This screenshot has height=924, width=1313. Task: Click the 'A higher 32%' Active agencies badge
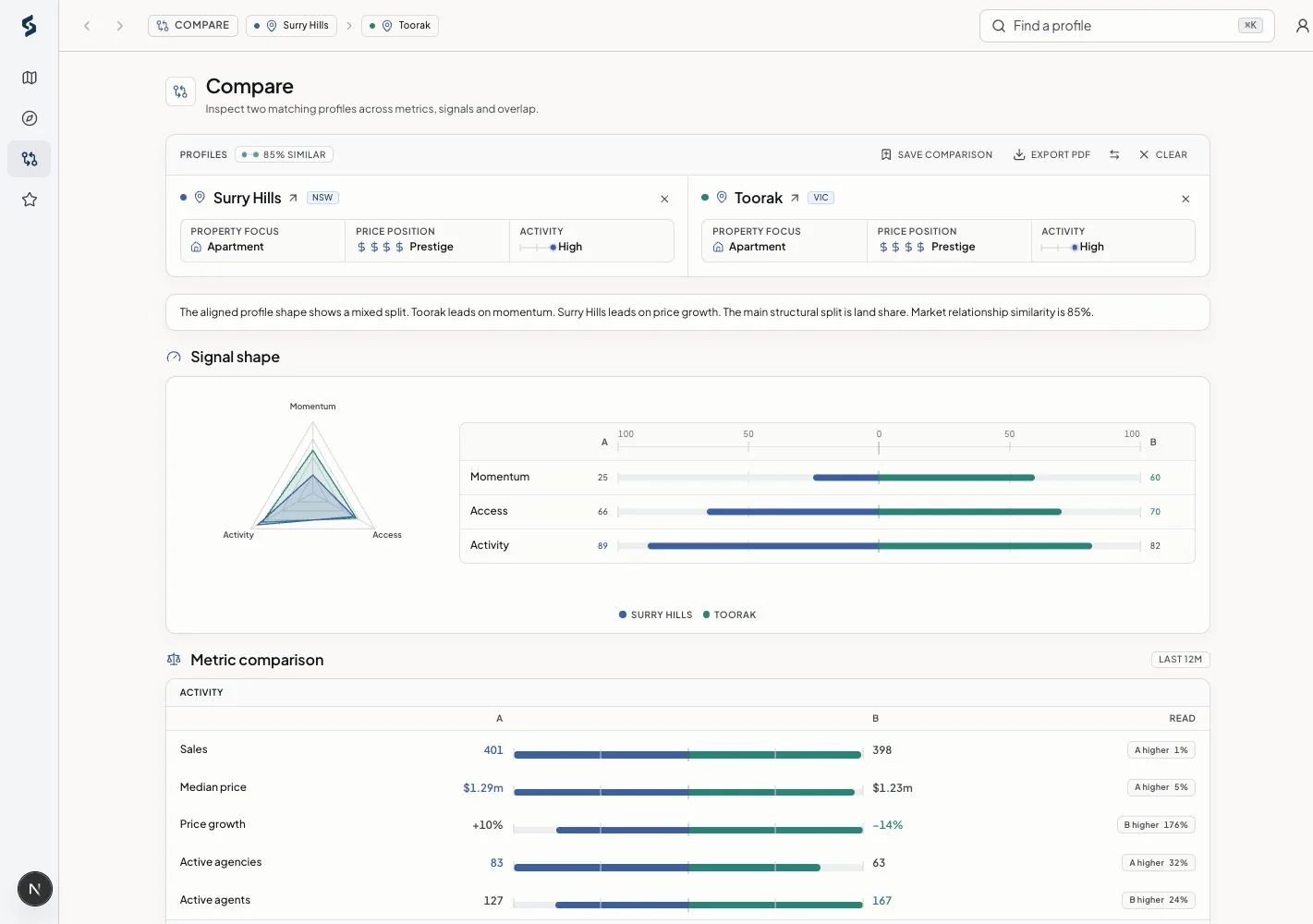(x=1159, y=862)
